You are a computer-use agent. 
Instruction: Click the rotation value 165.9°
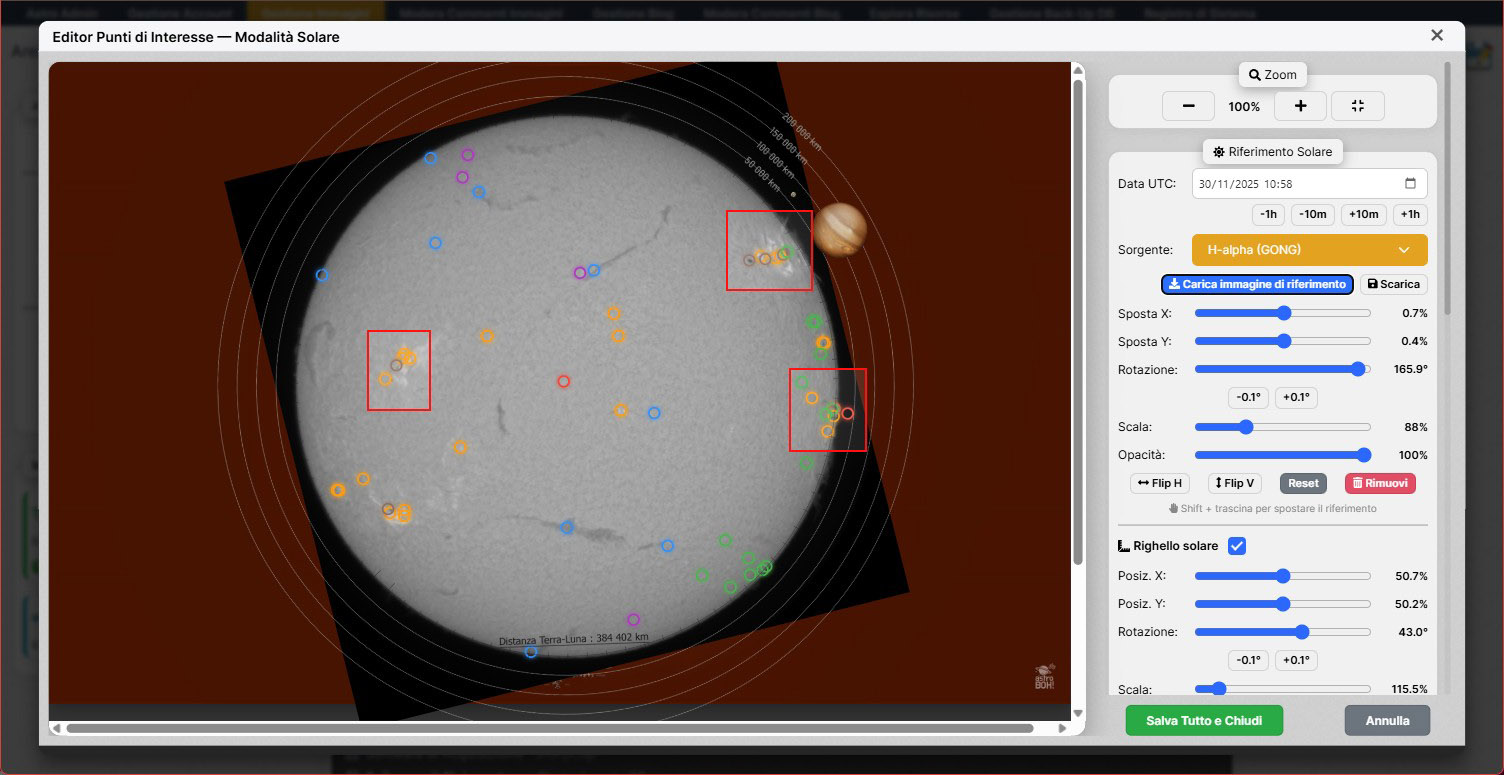click(1410, 369)
